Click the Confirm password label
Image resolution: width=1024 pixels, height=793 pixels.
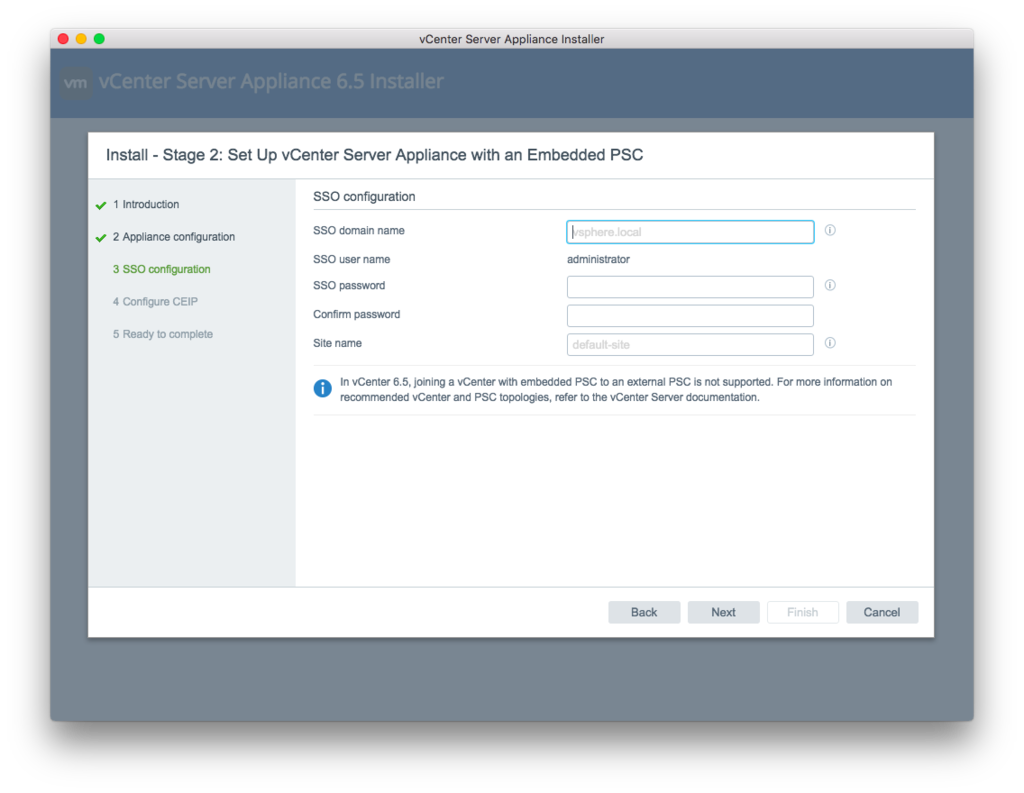coord(357,314)
